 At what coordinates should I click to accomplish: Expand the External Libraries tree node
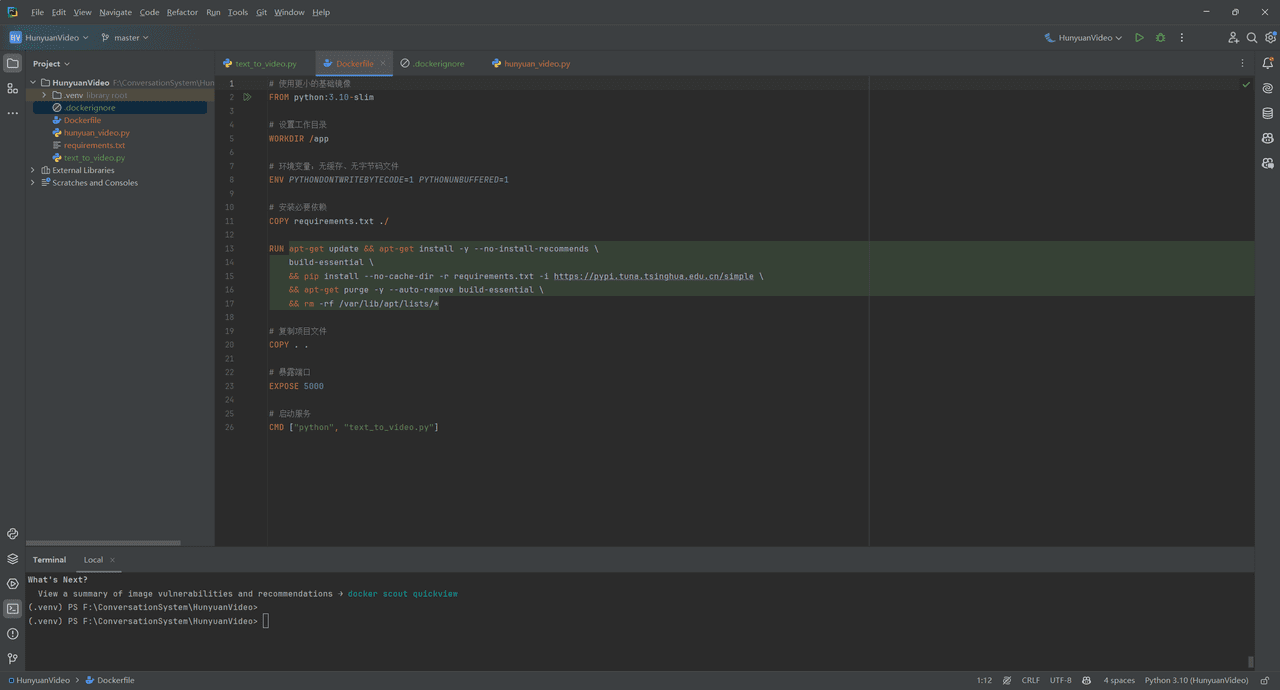pyautogui.click(x=33, y=170)
